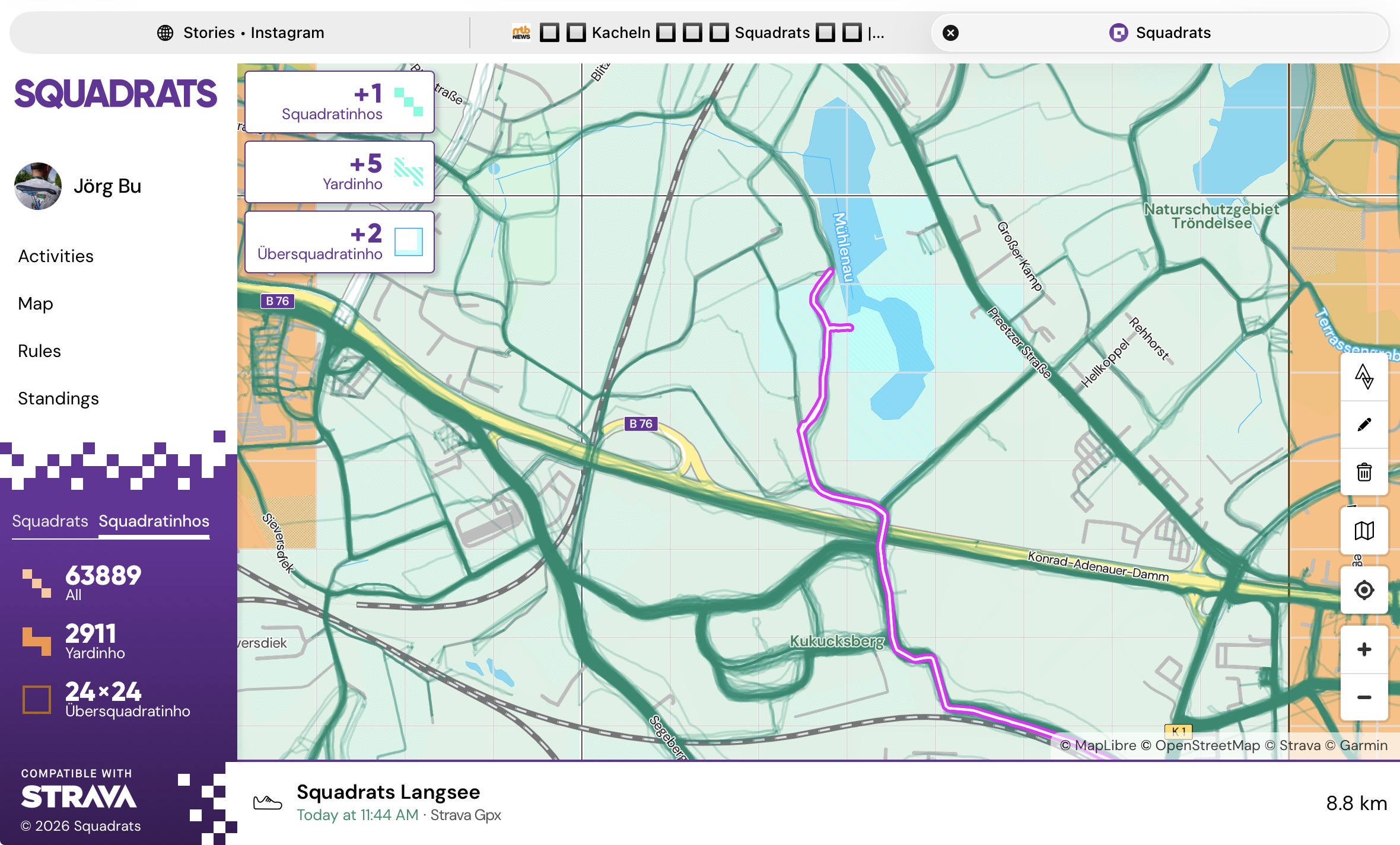
Task: Zoom in with the plus button
Action: coord(1364,649)
